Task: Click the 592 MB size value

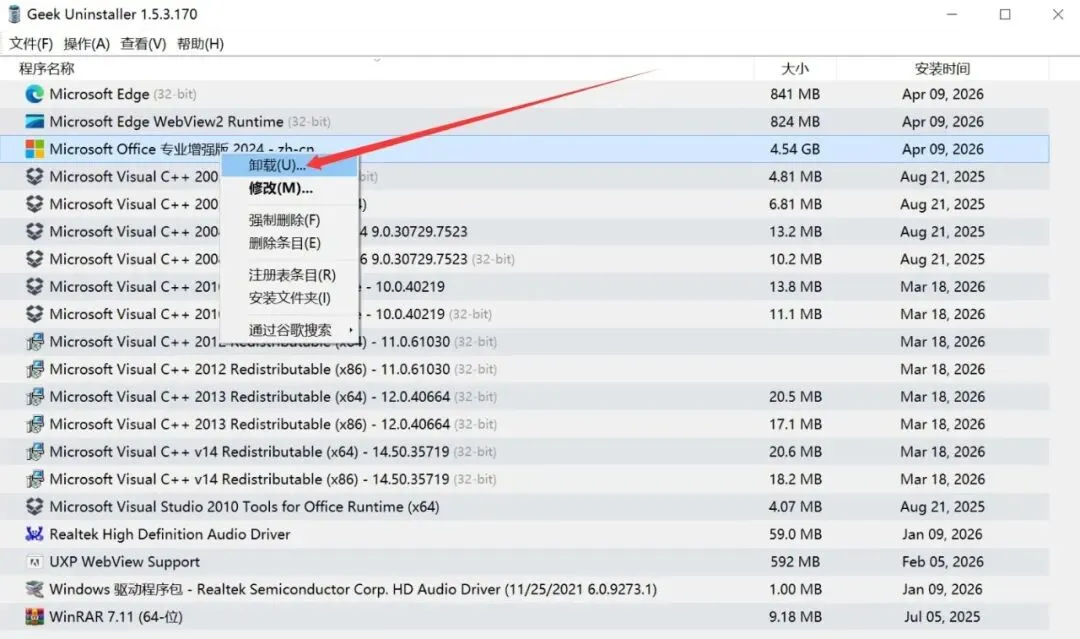Action: pos(795,562)
